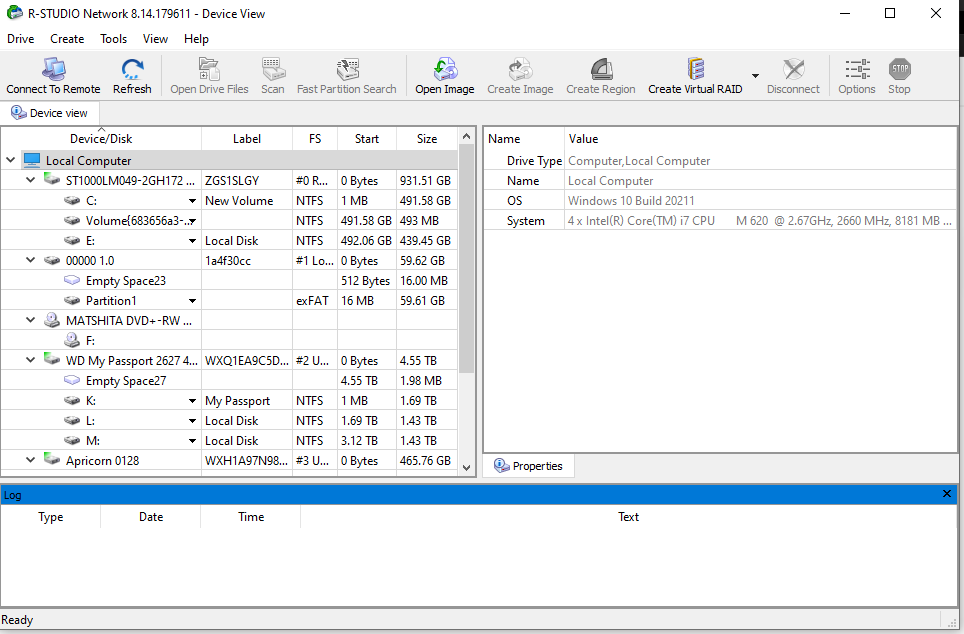This screenshot has width=964, height=634.
Task: Select the L: Local Disk row
Action: 229,421
